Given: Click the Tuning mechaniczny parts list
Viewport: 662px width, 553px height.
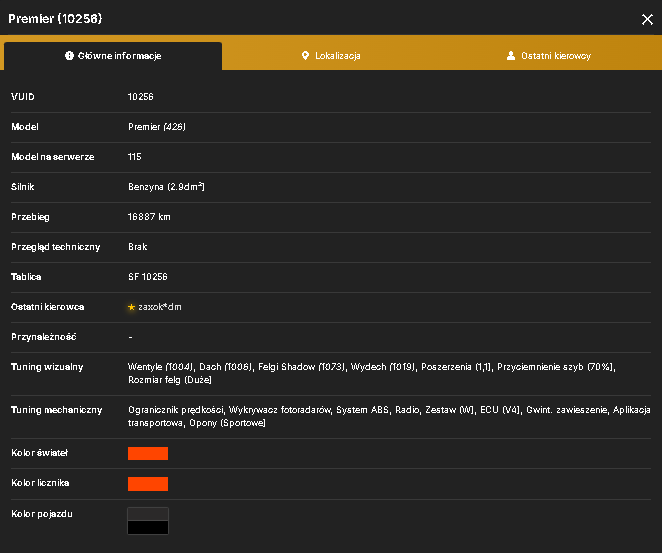Looking at the screenshot, I should click(x=389, y=416).
